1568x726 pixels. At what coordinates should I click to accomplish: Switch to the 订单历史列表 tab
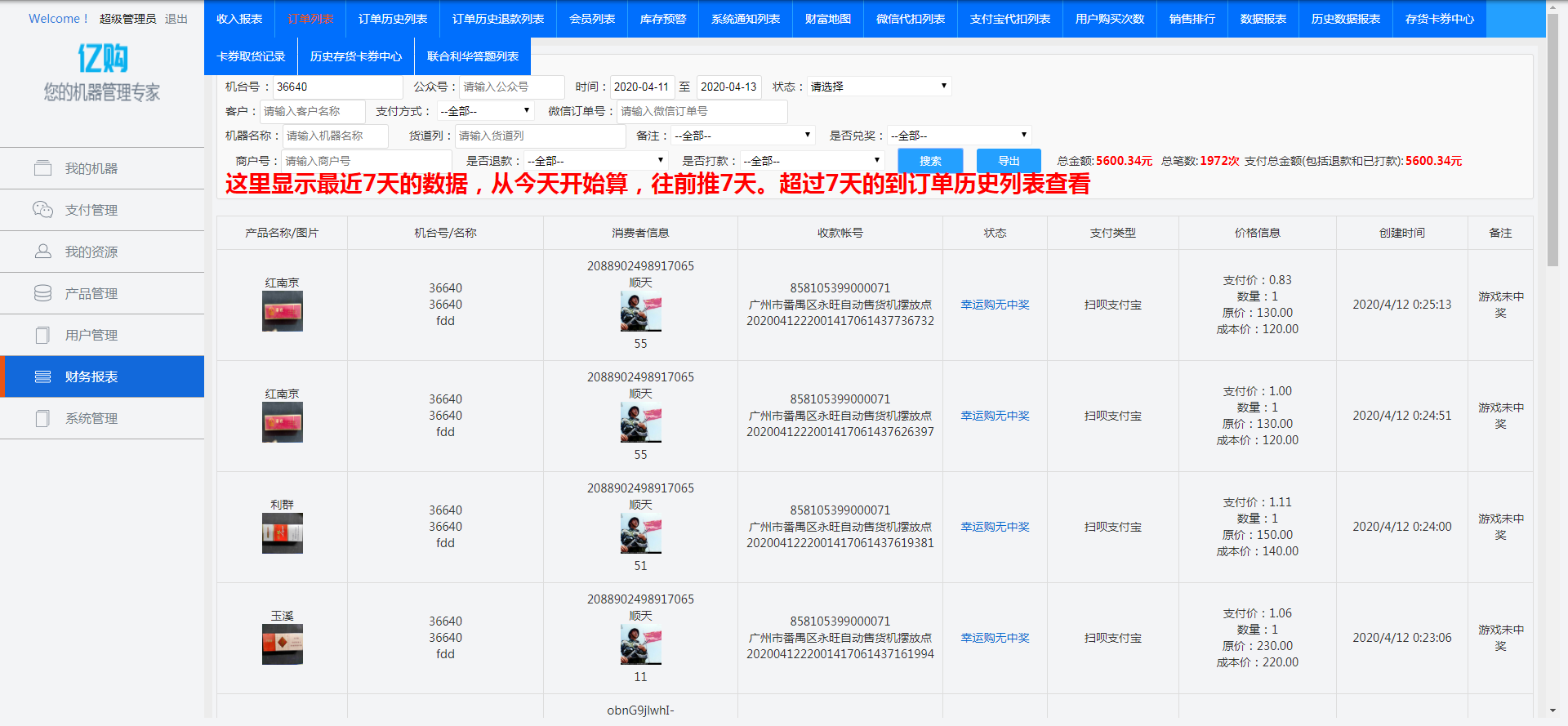coord(393,19)
